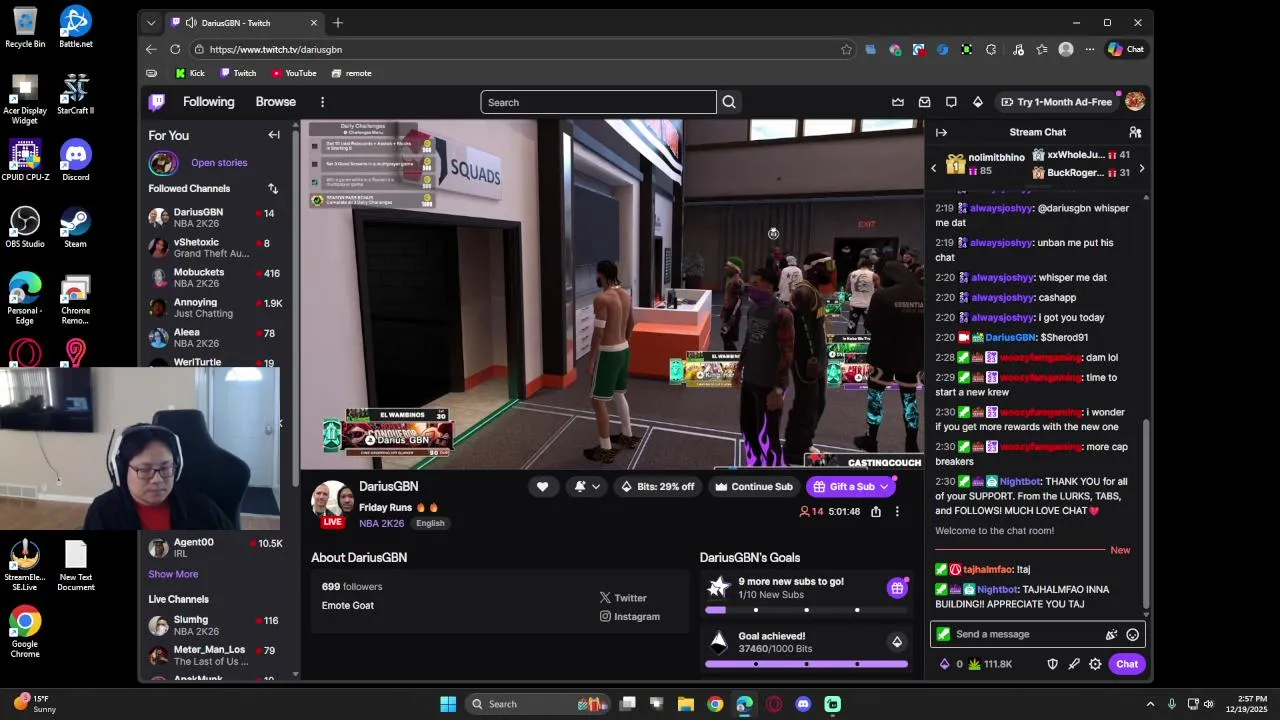Open gift icon on sub goal

(x=897, y=588)
